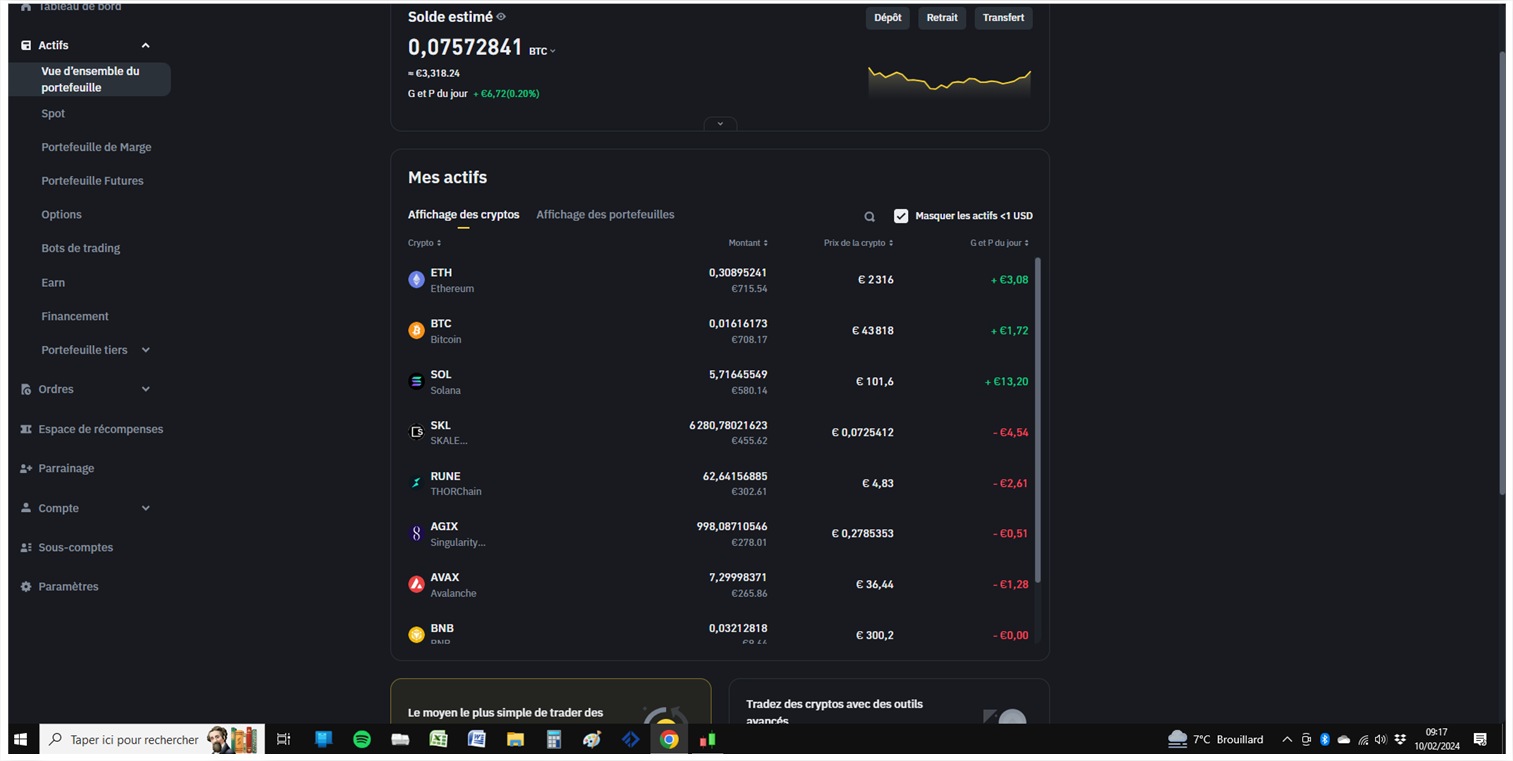Open Spotify from the taskbar
Image resolution: width=1513 pixels, height=761 pixels.
click(x=362, y=740)
